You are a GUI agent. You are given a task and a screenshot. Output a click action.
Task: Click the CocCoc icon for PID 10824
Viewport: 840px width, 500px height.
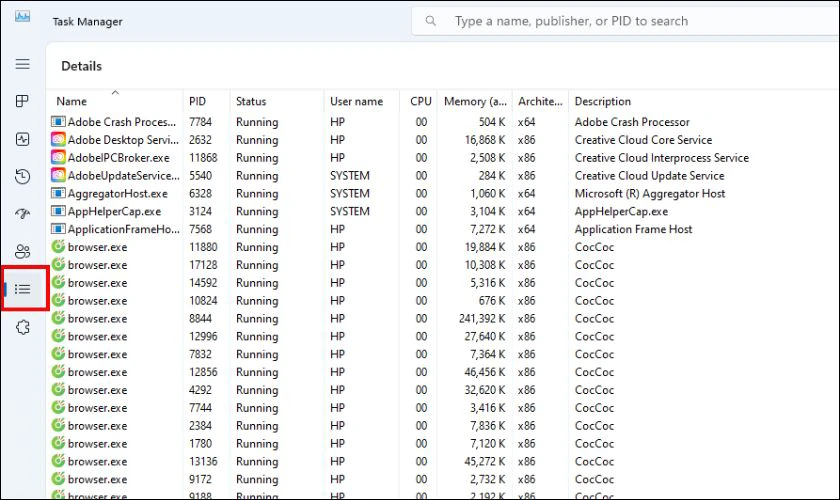coord(58,300)
